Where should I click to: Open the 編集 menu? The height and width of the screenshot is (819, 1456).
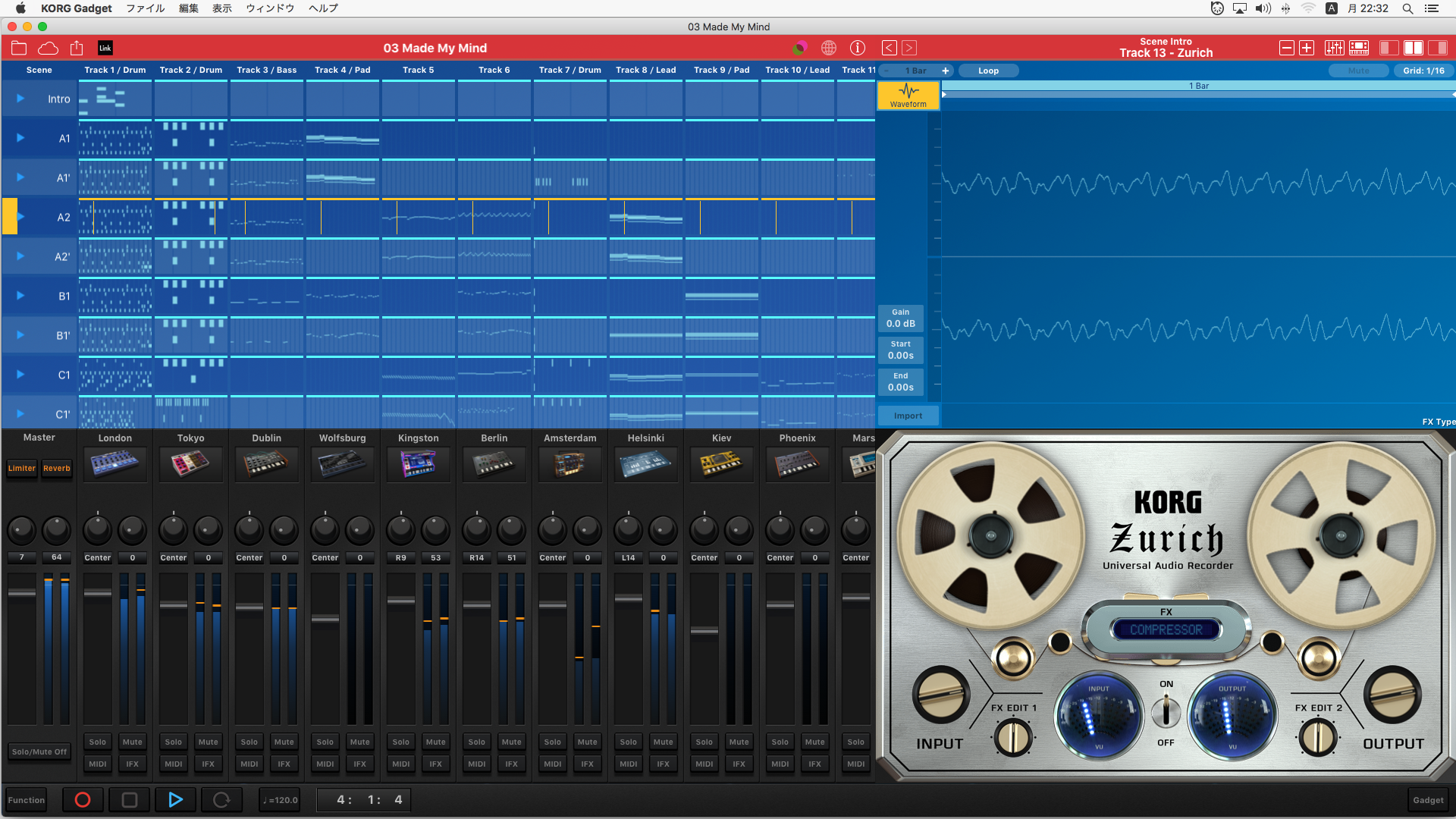(189, 8)
